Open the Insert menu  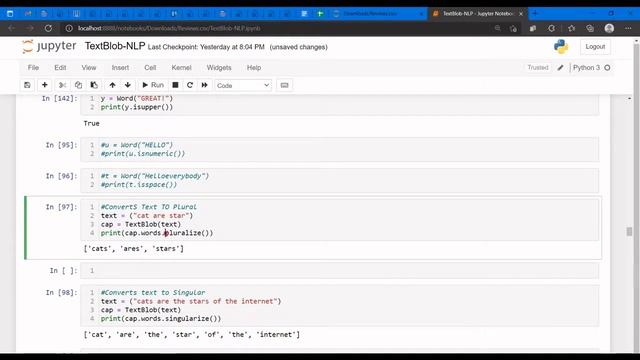coord(120,68)
